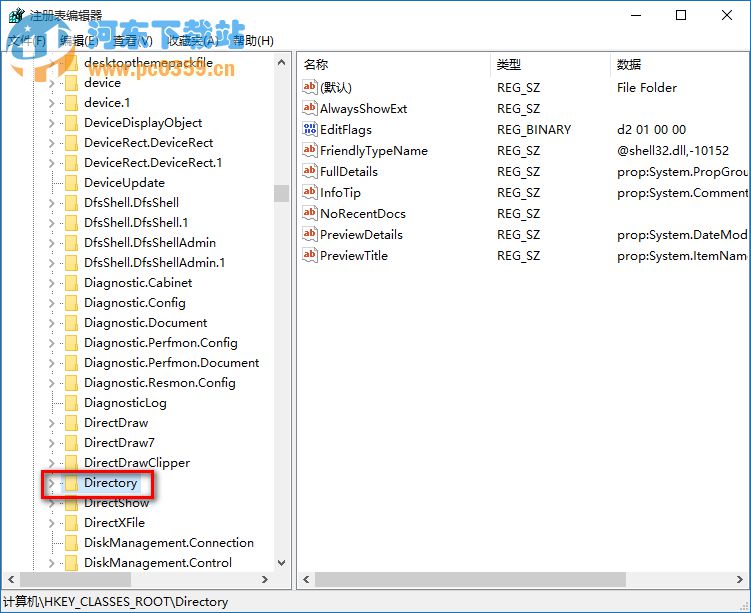Open the 编辑(E) menu
Screen dimensions: 751x613
click(x=79, y=41)
